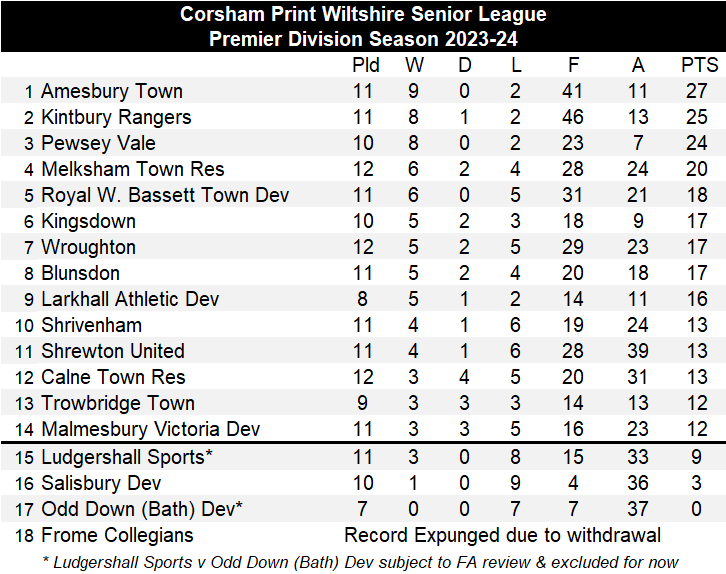This screenshot has height=574, width=726.
Task: Click the D column header
Action: click(x=464, y=65)
